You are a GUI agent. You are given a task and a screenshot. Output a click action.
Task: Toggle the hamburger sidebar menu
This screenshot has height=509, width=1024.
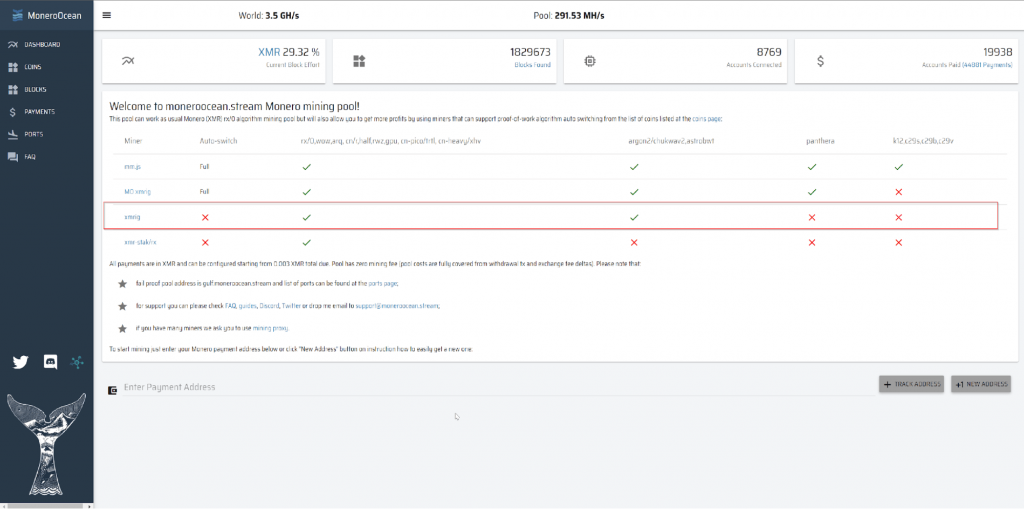coord(107,16)
